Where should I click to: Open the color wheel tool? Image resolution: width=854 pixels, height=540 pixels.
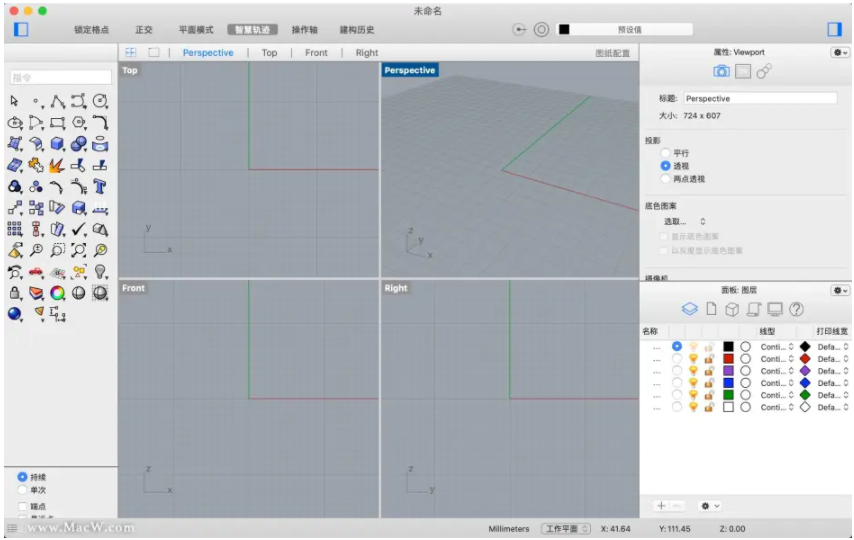57,293
